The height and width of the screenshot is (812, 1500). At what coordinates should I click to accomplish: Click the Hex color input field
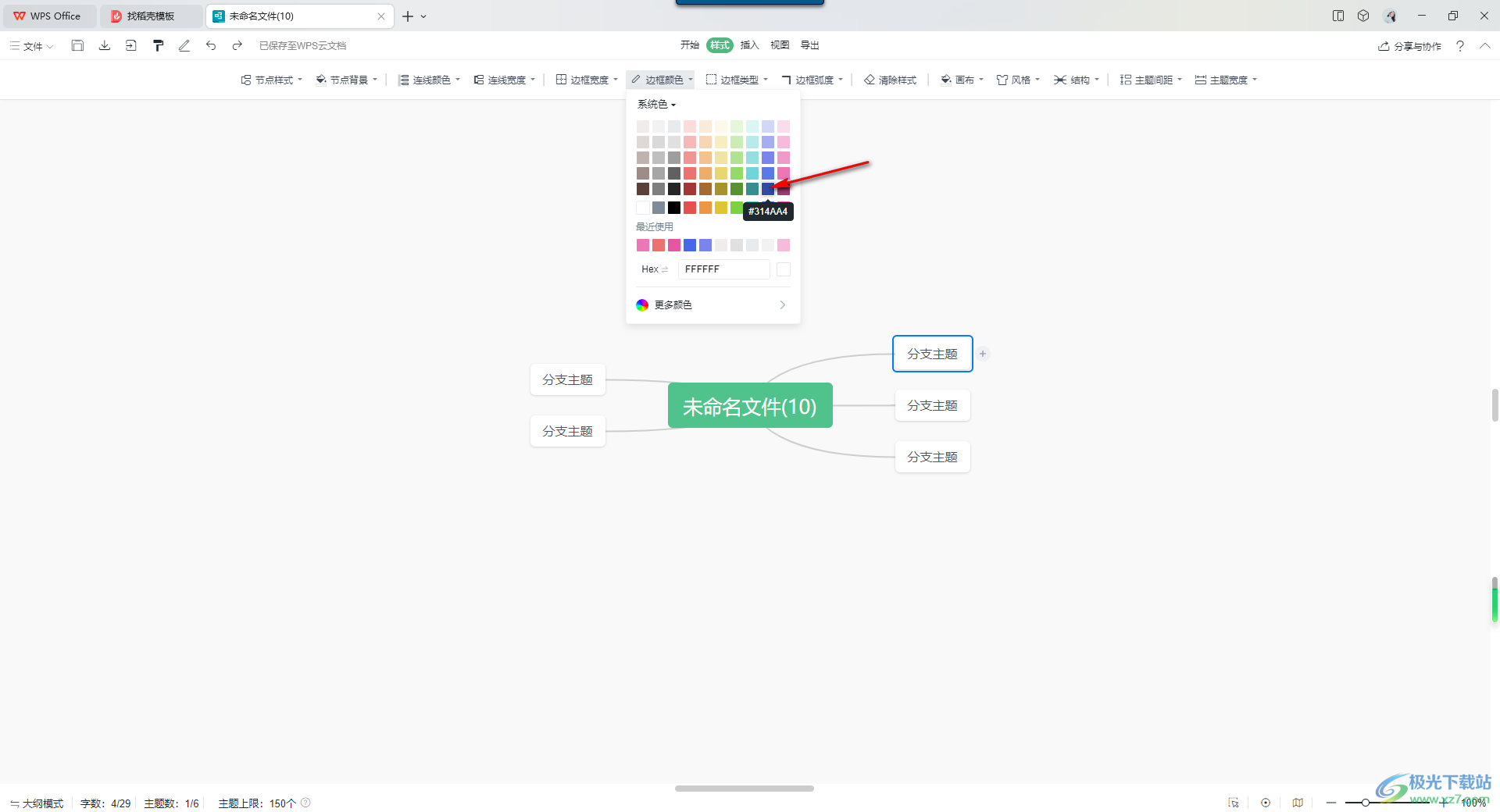tap(723, 269)
